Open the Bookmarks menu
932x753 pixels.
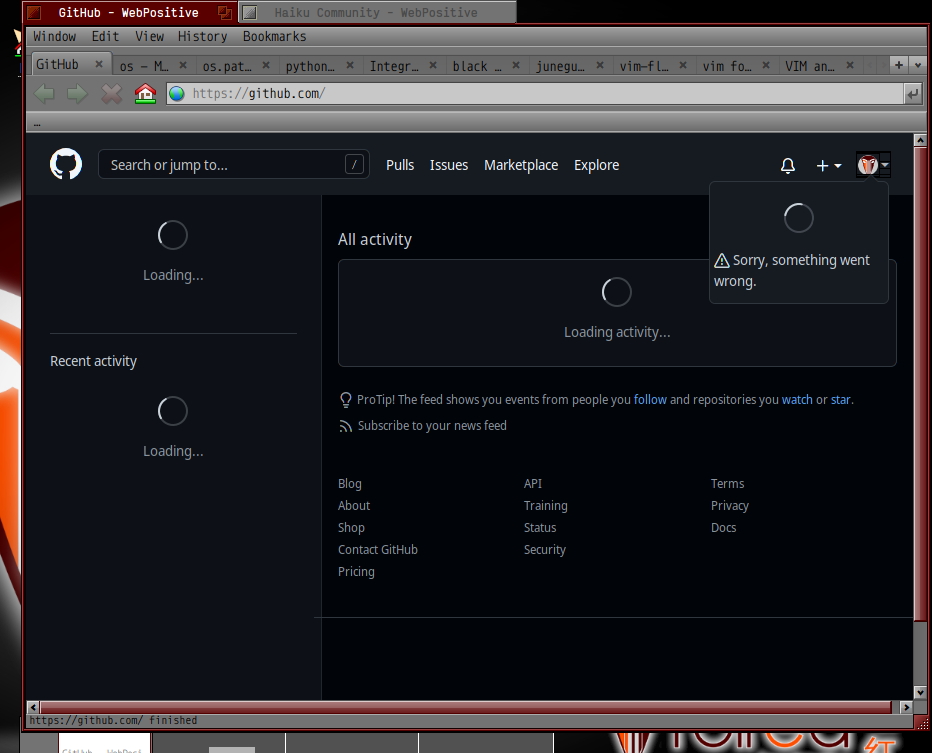tap(275, 36)
